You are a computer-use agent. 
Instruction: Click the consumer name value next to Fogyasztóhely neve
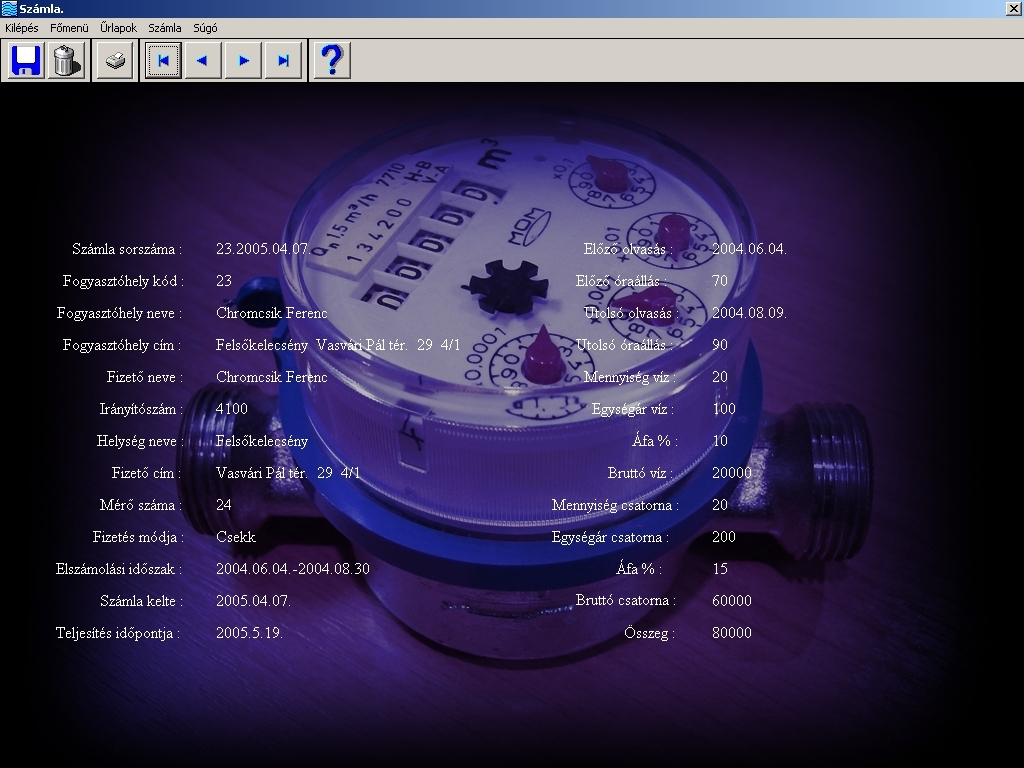tap(272, 313)
